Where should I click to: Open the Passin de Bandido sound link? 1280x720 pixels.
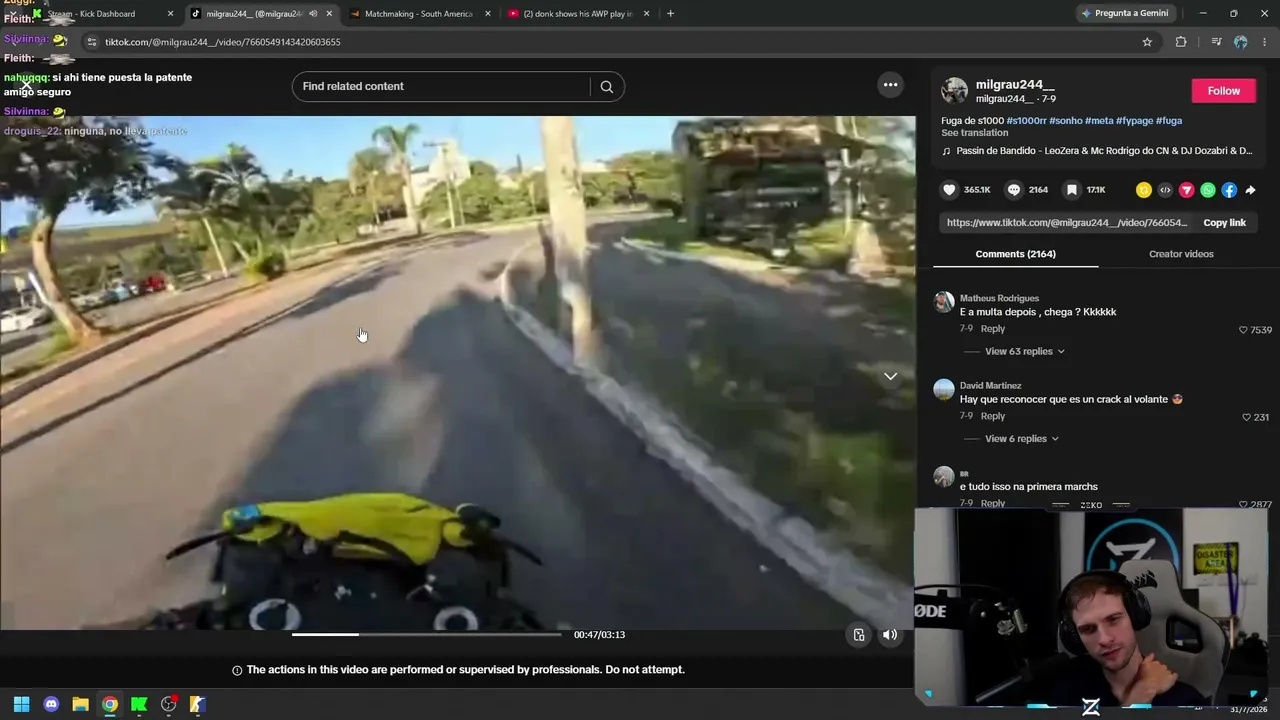coord(1104,151)
